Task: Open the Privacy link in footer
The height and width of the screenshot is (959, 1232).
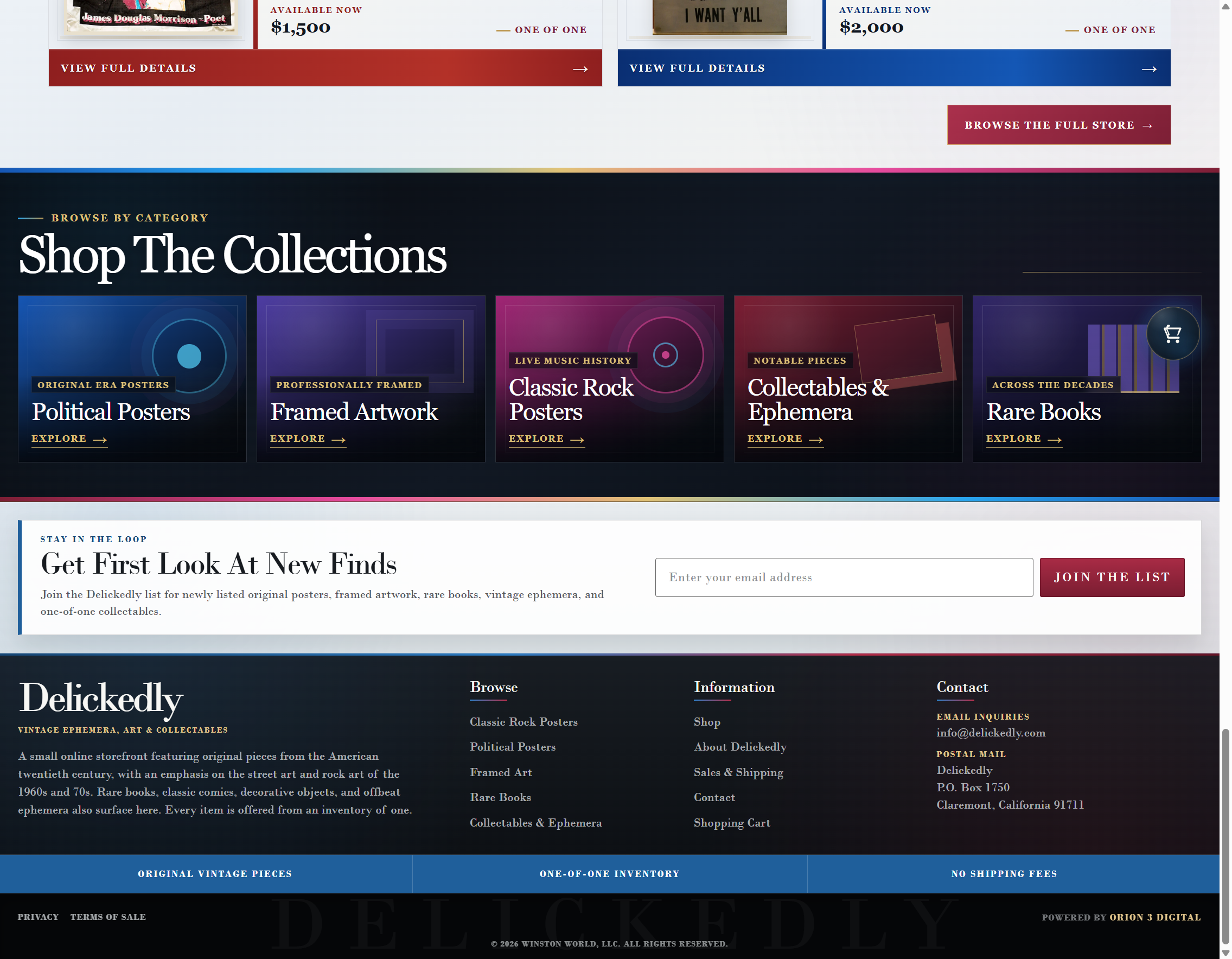Action: click(38, 917)
